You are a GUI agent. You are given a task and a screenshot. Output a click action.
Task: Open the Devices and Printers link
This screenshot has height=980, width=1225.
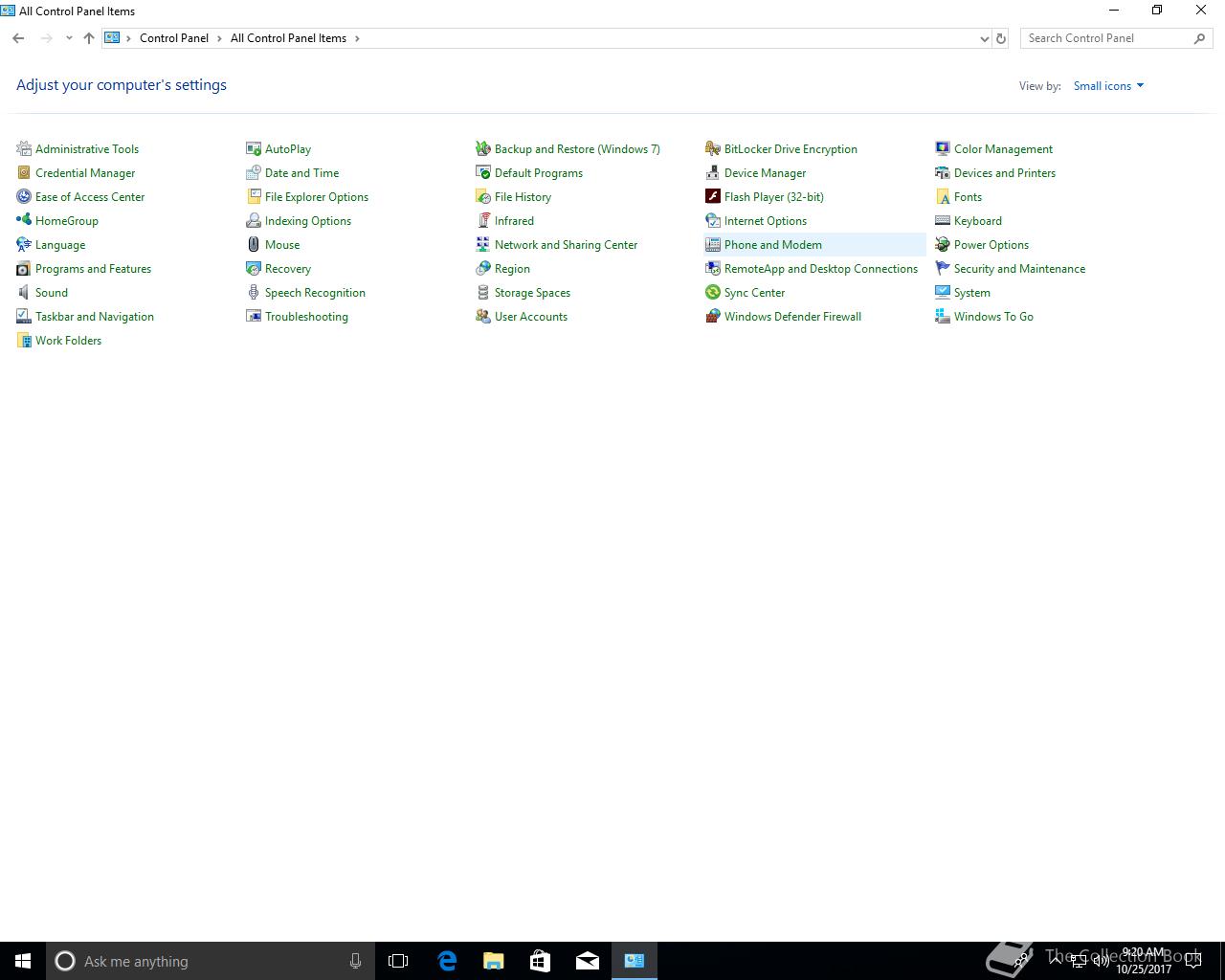pyautogui.click(x=1005, y=172)
